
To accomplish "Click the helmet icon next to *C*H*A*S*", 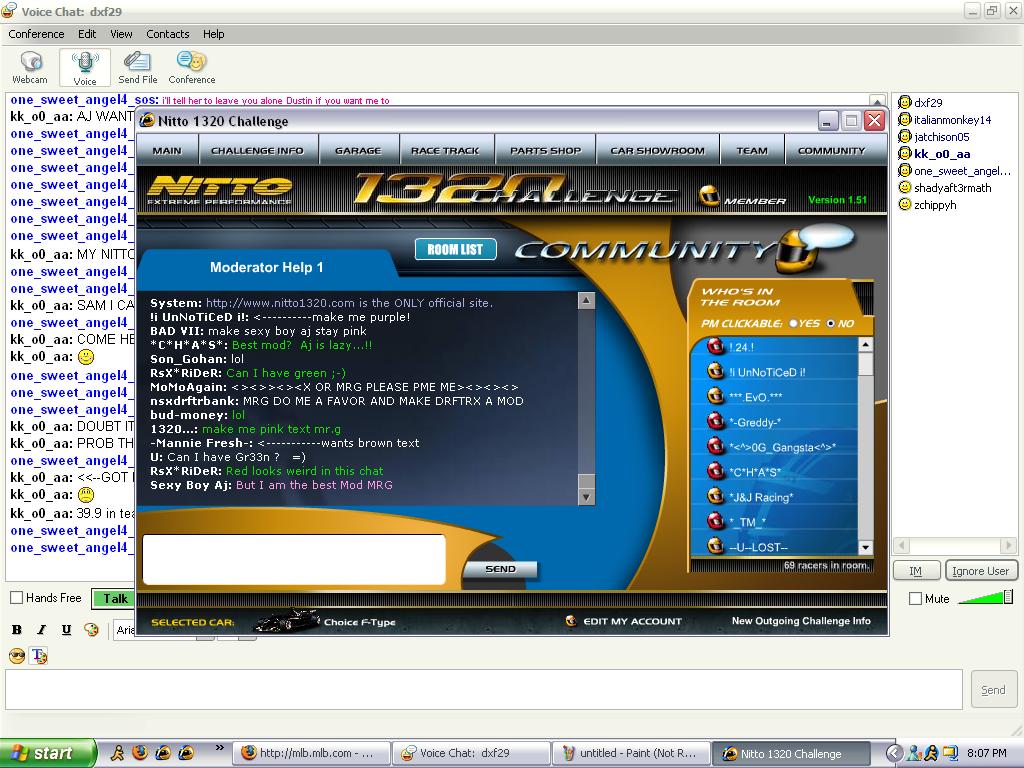I will 716,470.
